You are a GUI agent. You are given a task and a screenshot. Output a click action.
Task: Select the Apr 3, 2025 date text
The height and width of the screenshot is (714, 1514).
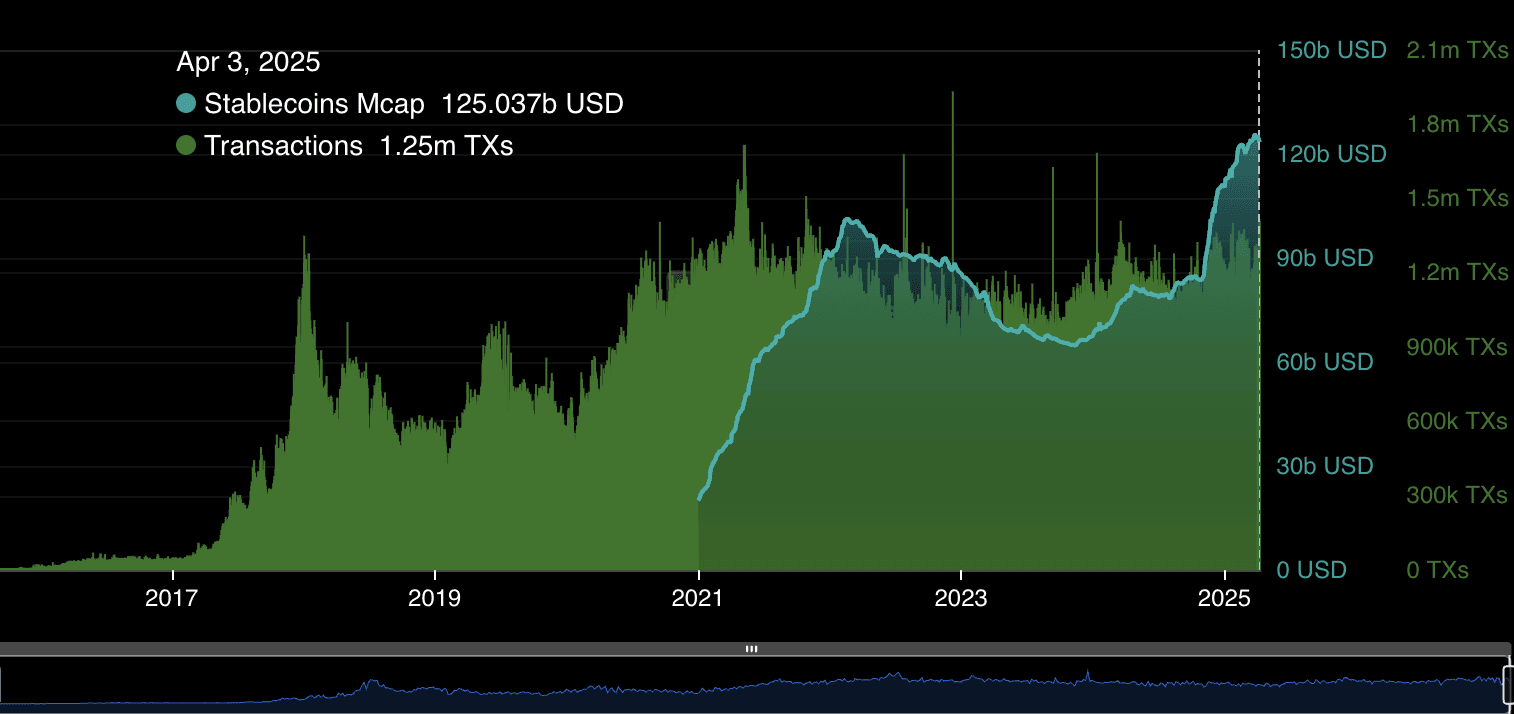point(249,62)
